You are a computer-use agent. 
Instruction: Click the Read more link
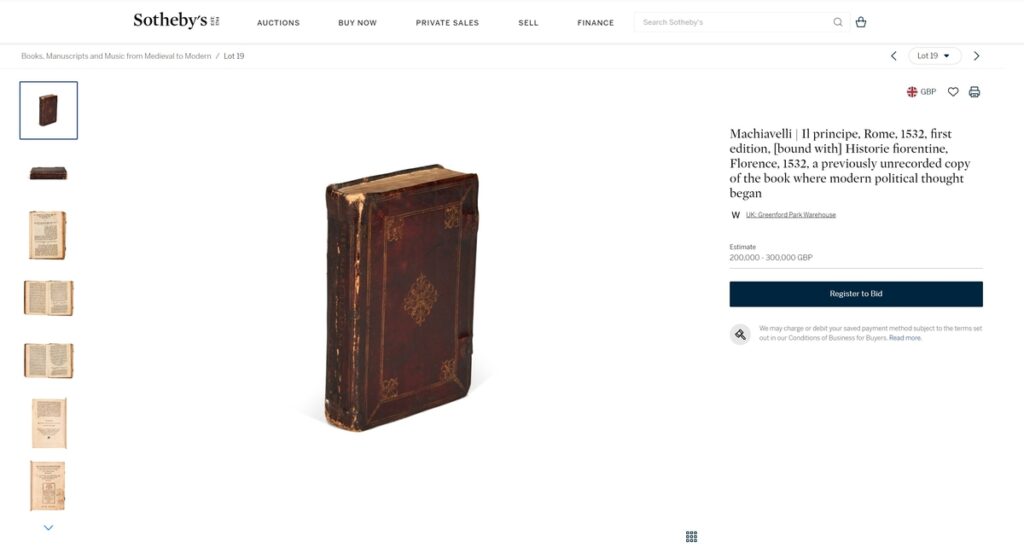tap(904, 338)
